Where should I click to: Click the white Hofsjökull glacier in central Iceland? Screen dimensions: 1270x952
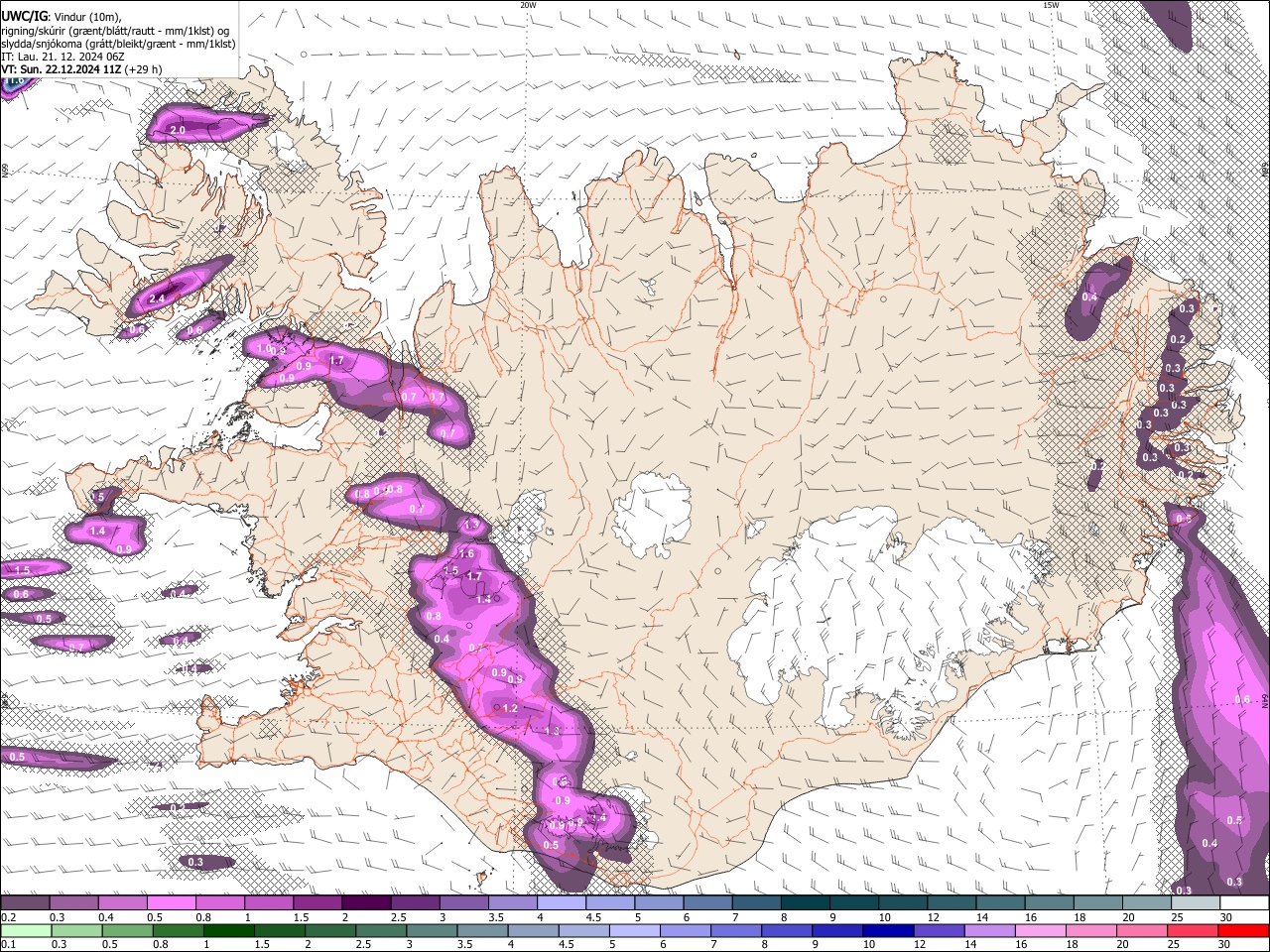click(x=652, y=516)
